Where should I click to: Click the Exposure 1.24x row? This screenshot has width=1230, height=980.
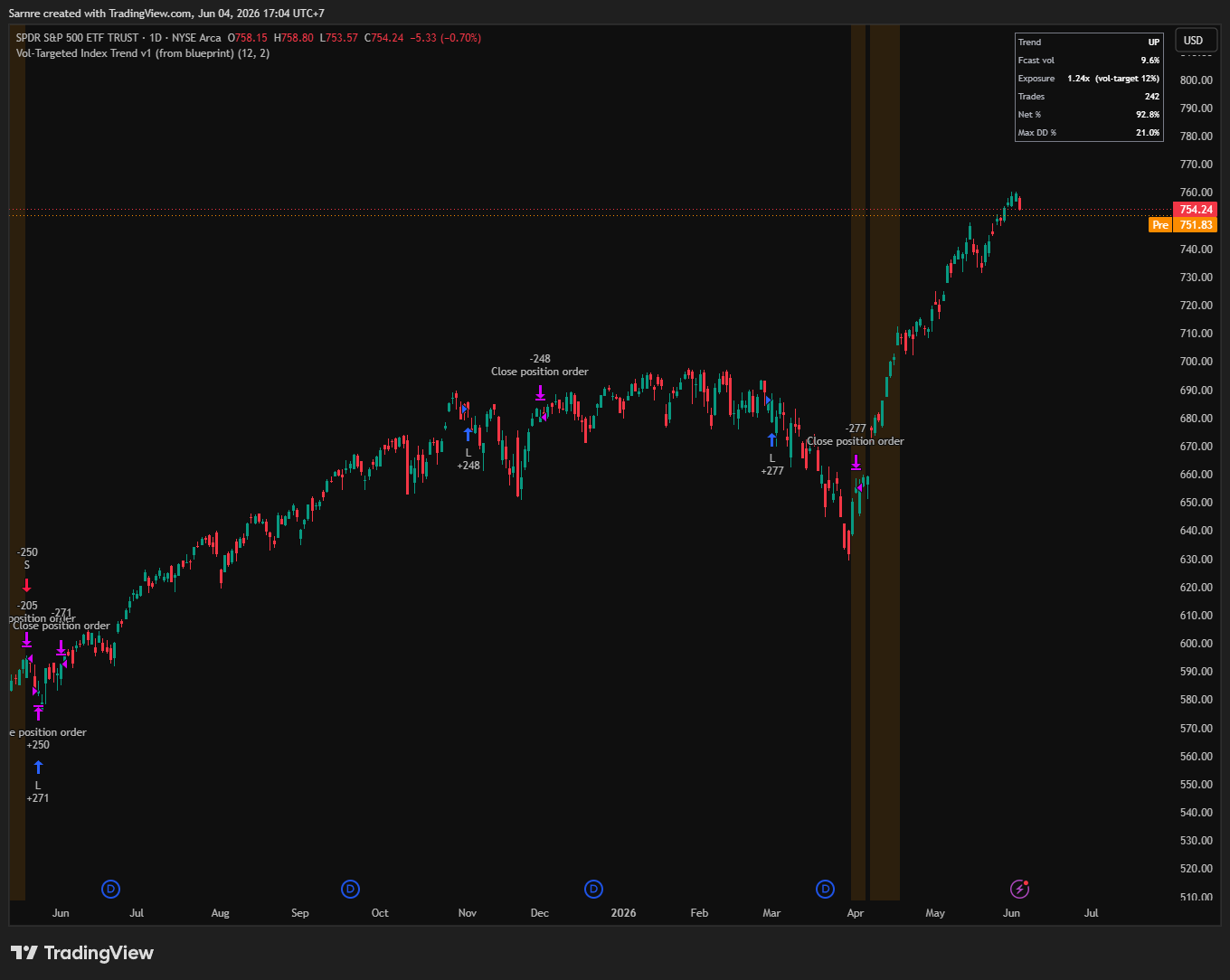pos(1089,79)
